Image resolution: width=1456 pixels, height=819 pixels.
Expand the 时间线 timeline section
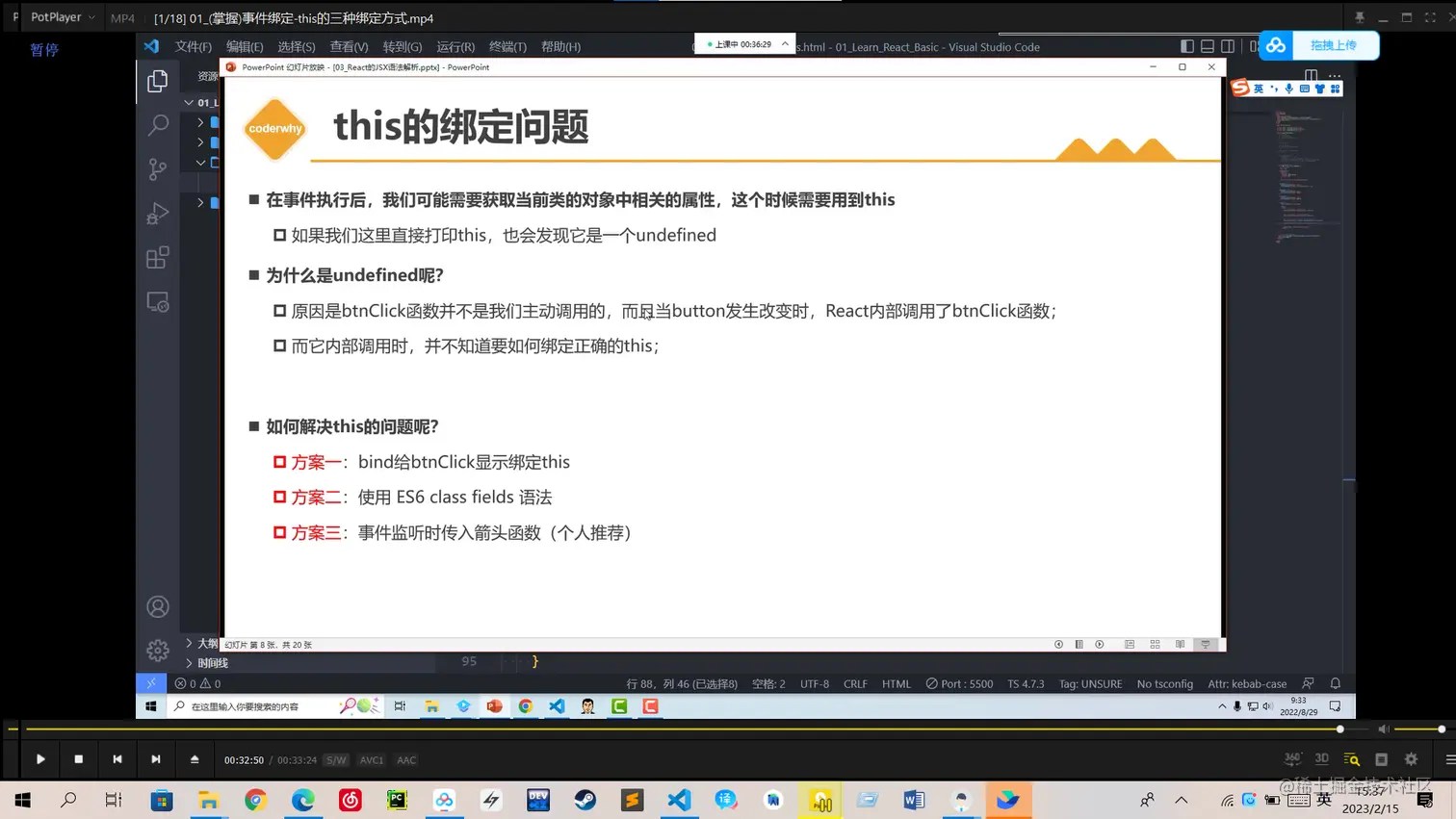[x=189, y=663]
